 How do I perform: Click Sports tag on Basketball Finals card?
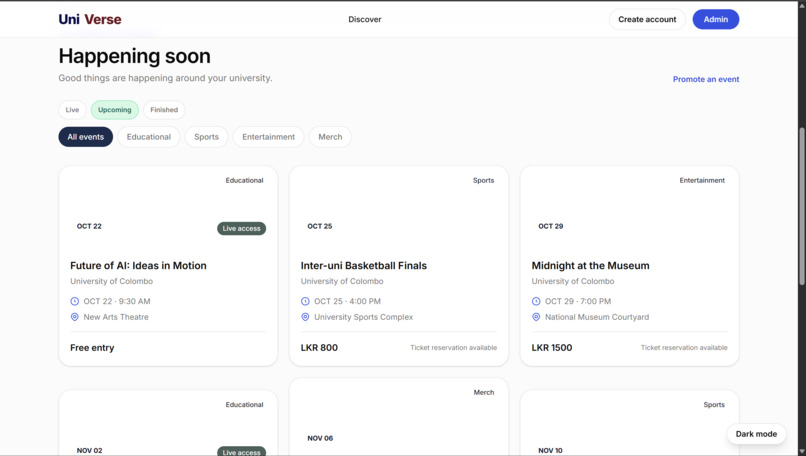(x=483, y=180)
